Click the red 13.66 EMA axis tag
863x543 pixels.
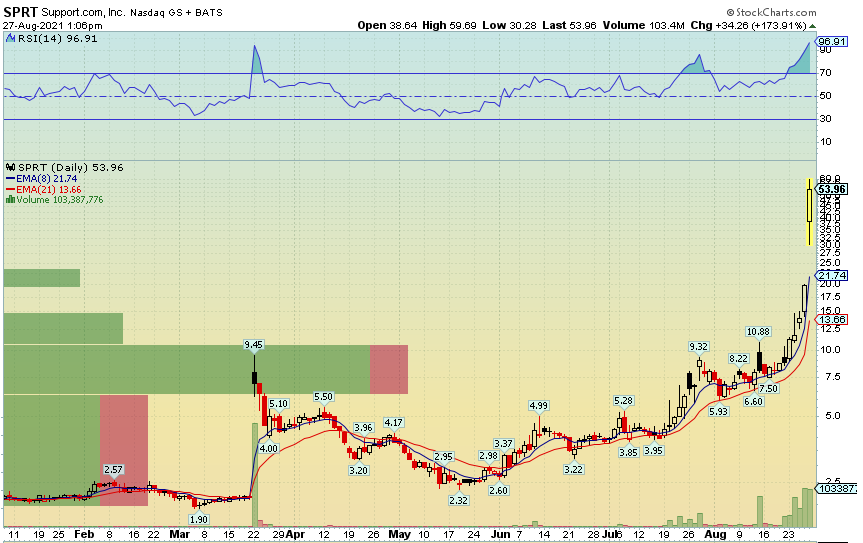pyautogui.click(x=832, y=320)
